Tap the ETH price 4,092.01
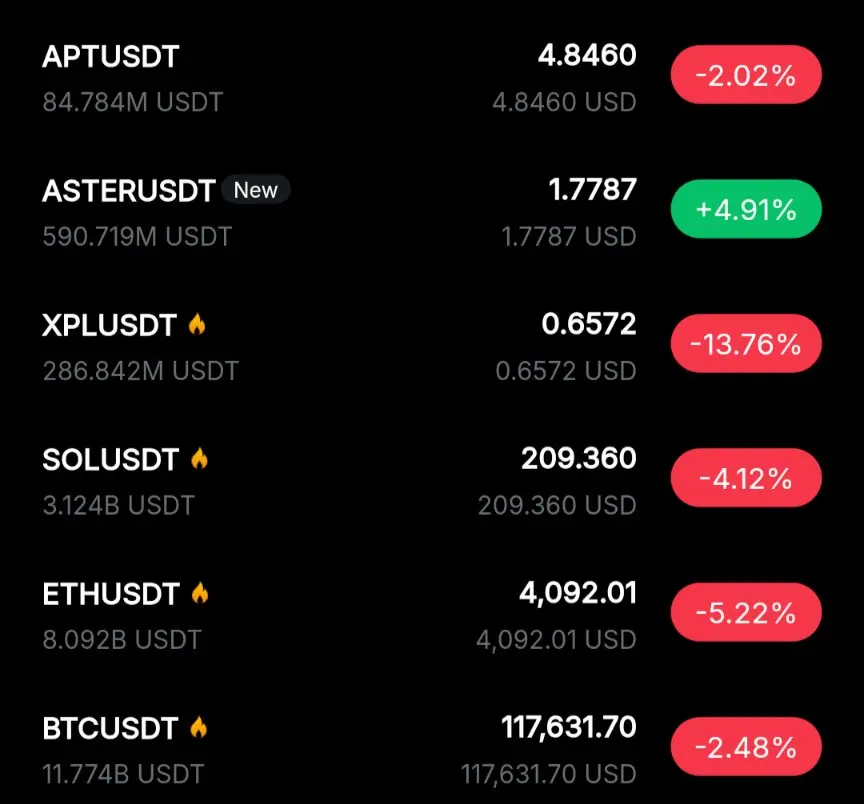The height and width of the screenshot is (804, 864). [x=578, y=593]
